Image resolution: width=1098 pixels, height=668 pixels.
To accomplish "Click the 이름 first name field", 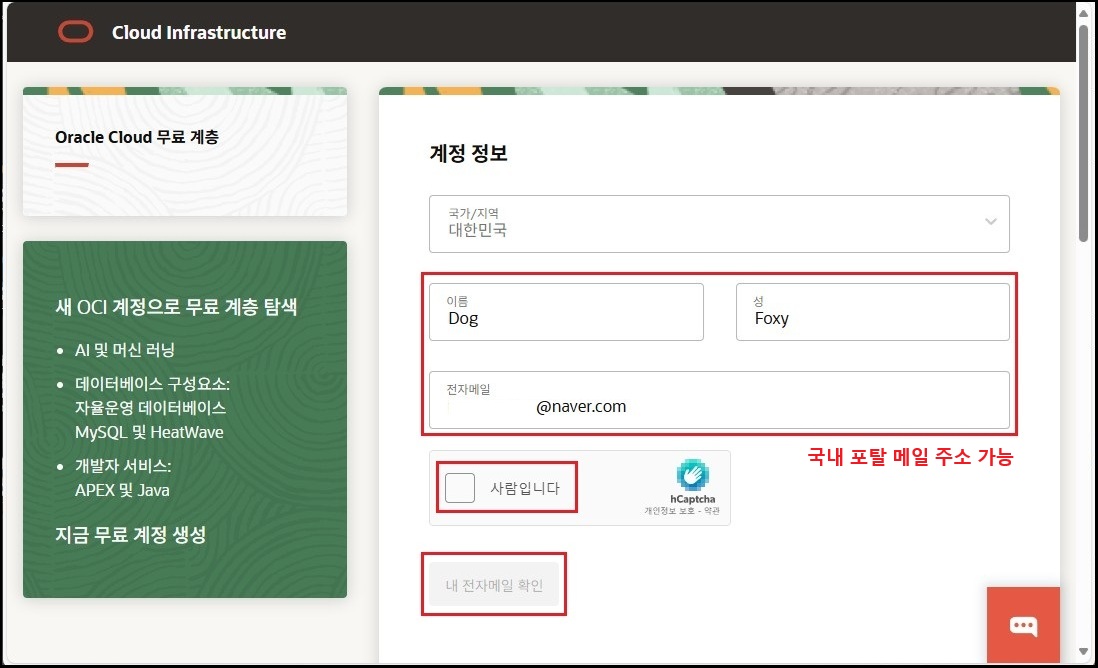I will point(566,312).
